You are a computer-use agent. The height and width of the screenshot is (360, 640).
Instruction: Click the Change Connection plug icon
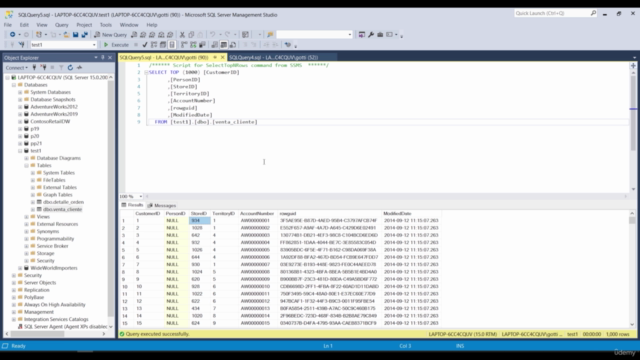point(21,45)
